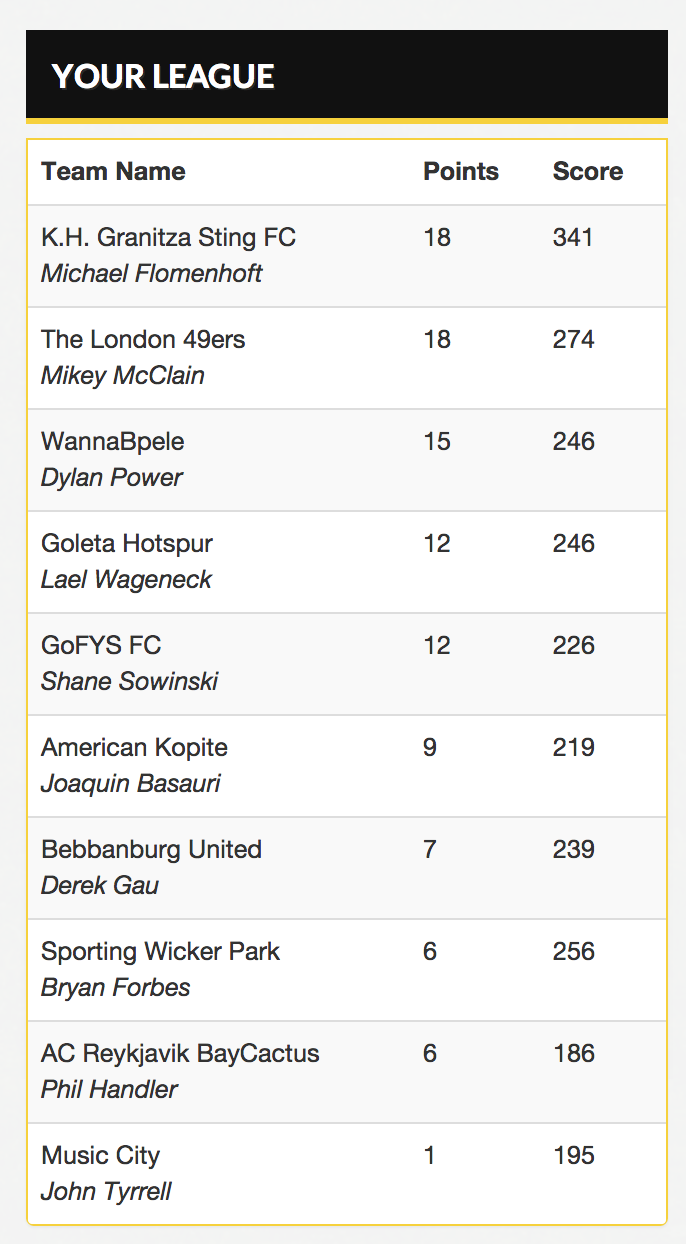Select manager John Tyrrell
686x1244 pixels.
[x=106, y=1191]
